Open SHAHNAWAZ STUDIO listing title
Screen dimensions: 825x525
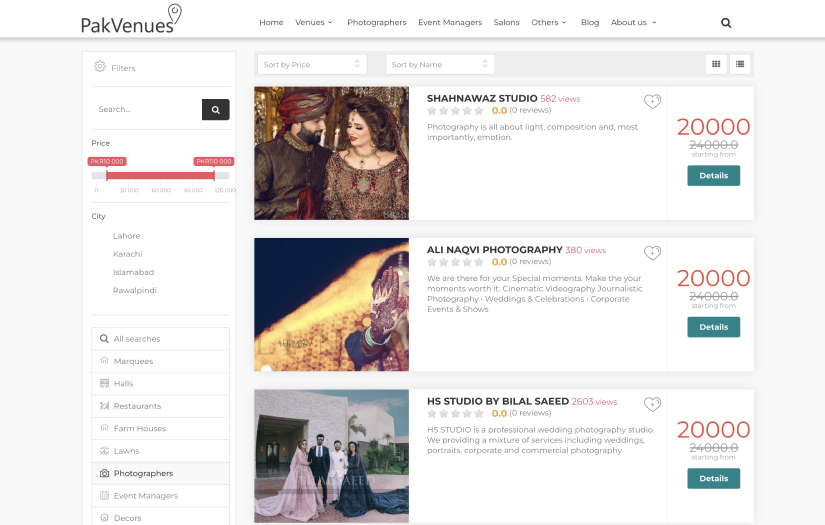(482, 98)
